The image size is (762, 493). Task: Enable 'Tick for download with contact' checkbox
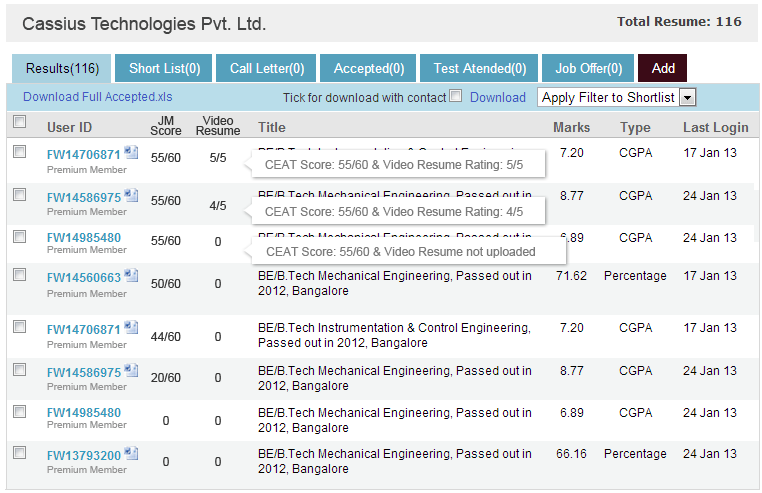click(x=456, y=96)
